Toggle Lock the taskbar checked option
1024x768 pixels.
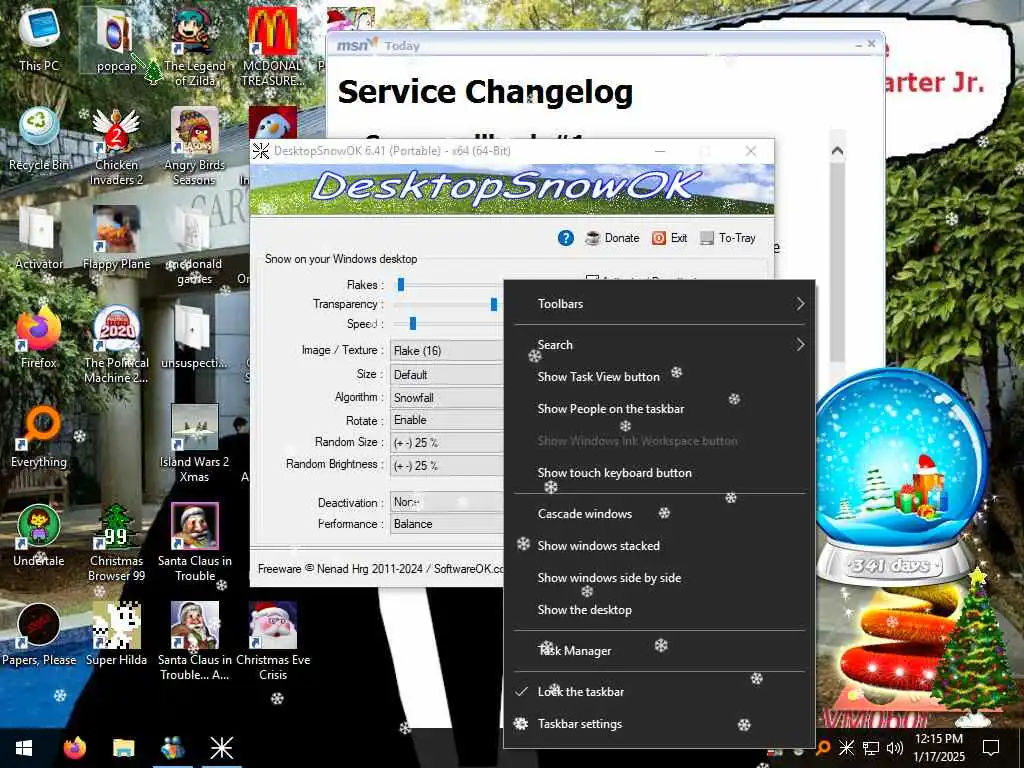coord(660,692)
